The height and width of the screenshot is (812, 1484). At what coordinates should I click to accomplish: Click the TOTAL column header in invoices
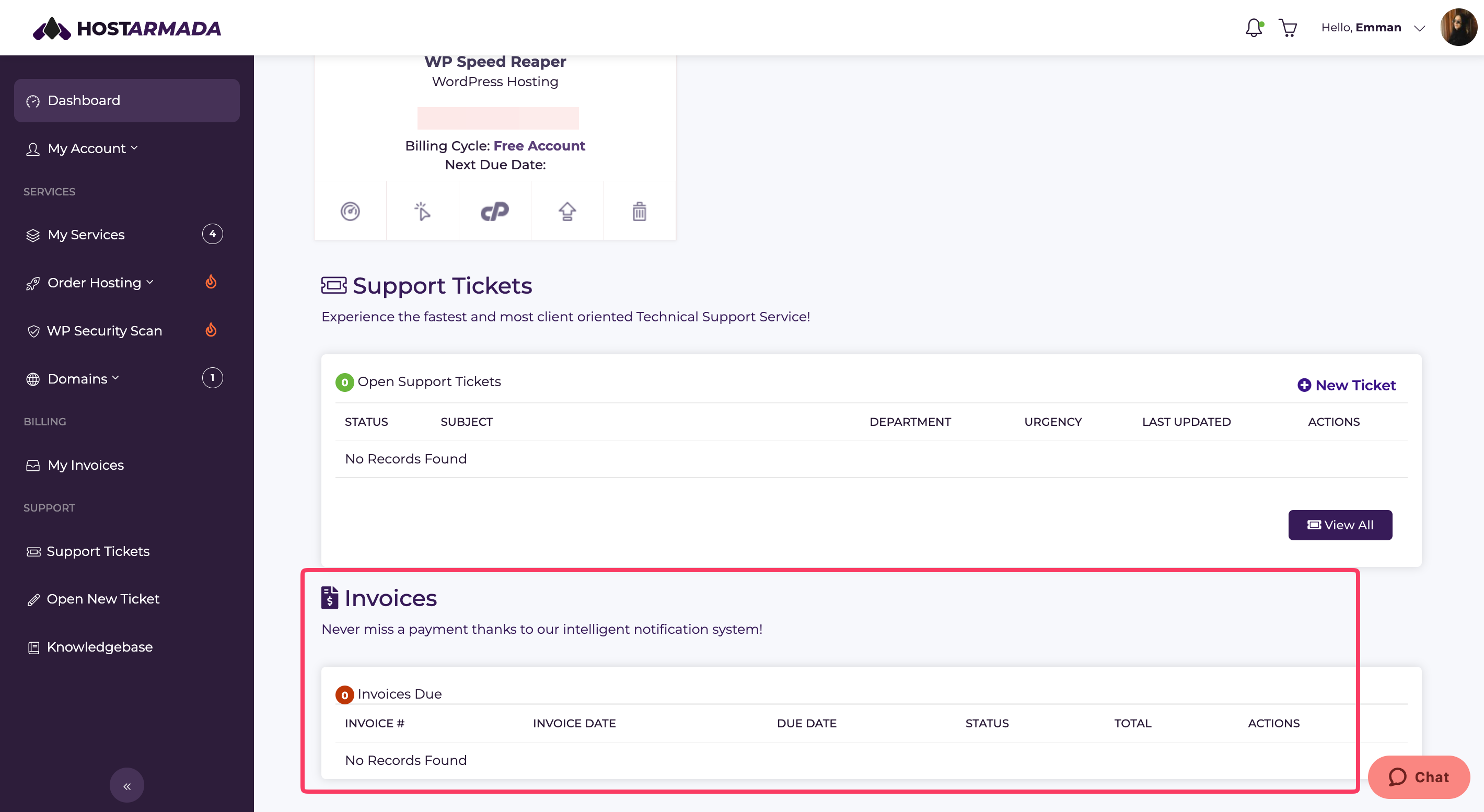click(1132, 724)
